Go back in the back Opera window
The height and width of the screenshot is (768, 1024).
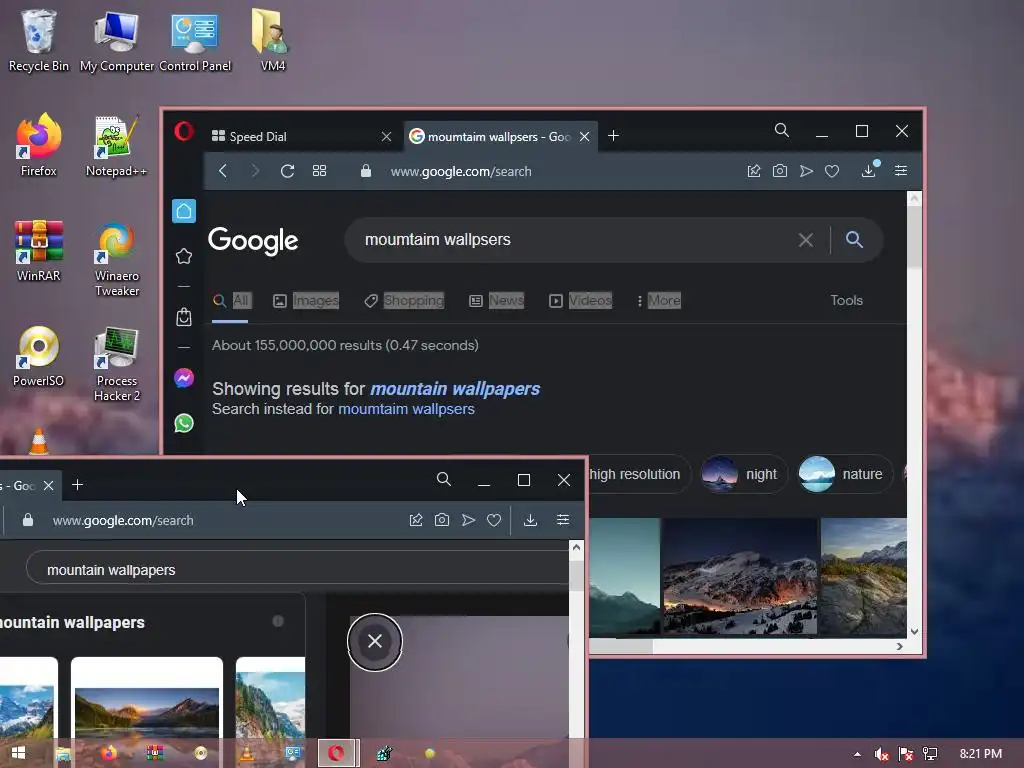(223, 171)
